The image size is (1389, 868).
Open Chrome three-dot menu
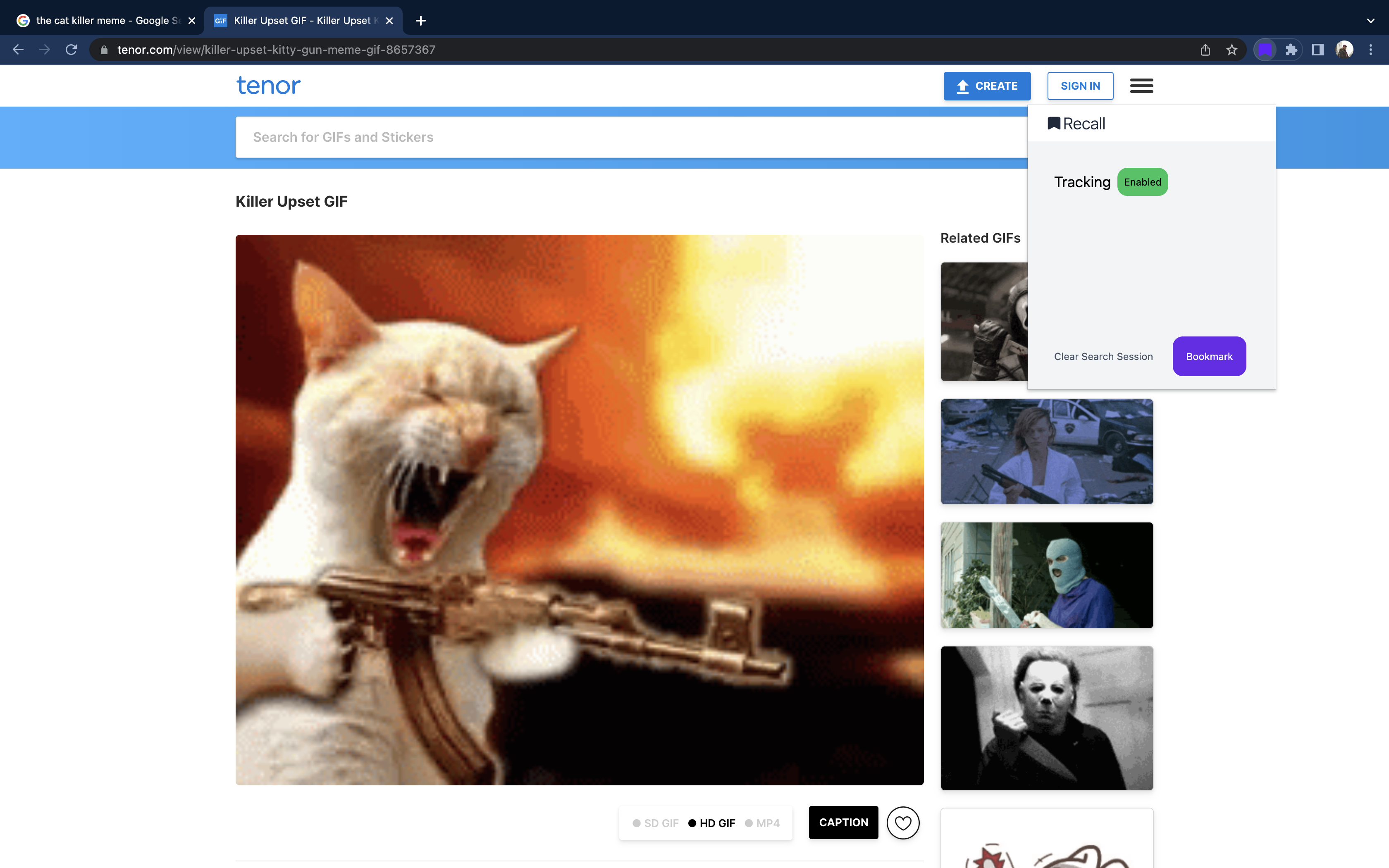coord(1371,50)
